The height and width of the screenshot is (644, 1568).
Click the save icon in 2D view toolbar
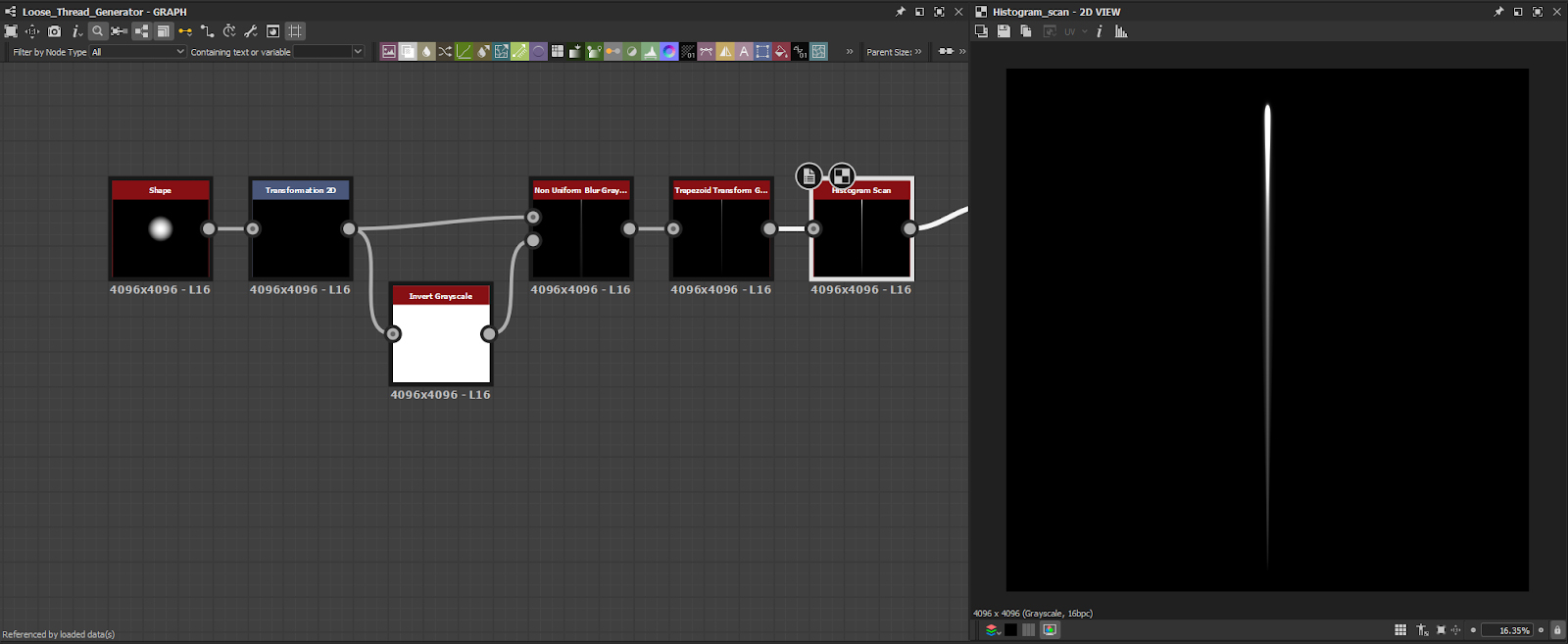1004,31
